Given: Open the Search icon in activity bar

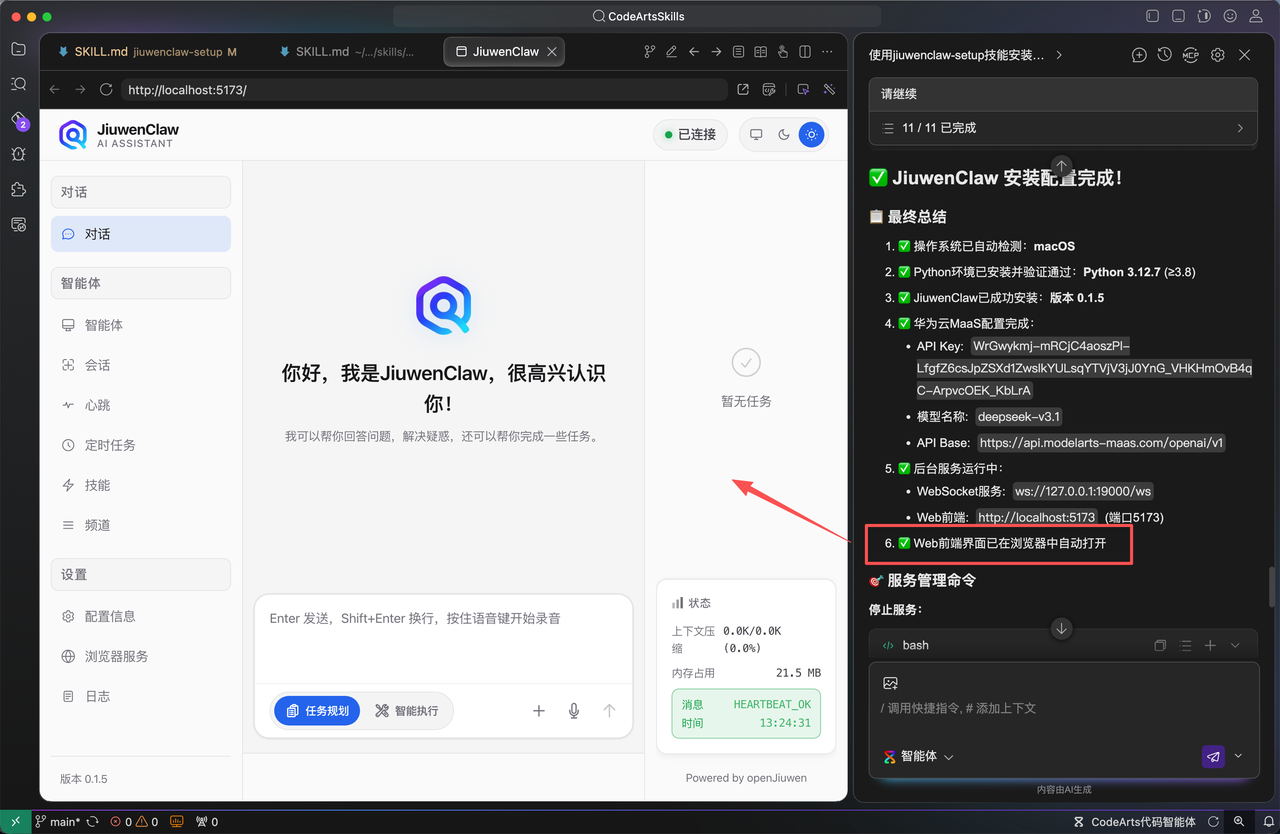Looking at the screenshot, I should [18, 84].
